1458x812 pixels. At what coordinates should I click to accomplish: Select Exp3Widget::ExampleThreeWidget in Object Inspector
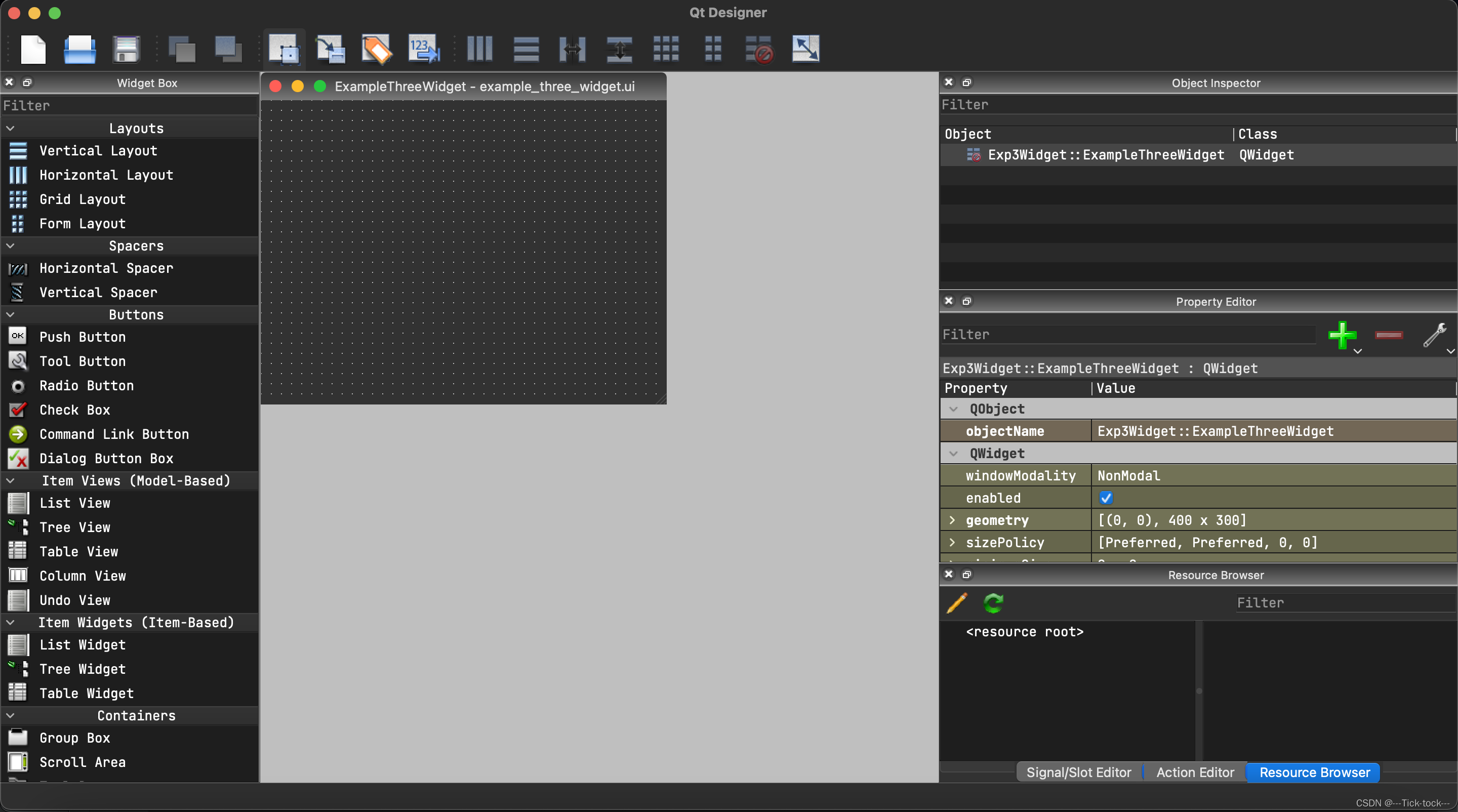tap(1105, 155)
